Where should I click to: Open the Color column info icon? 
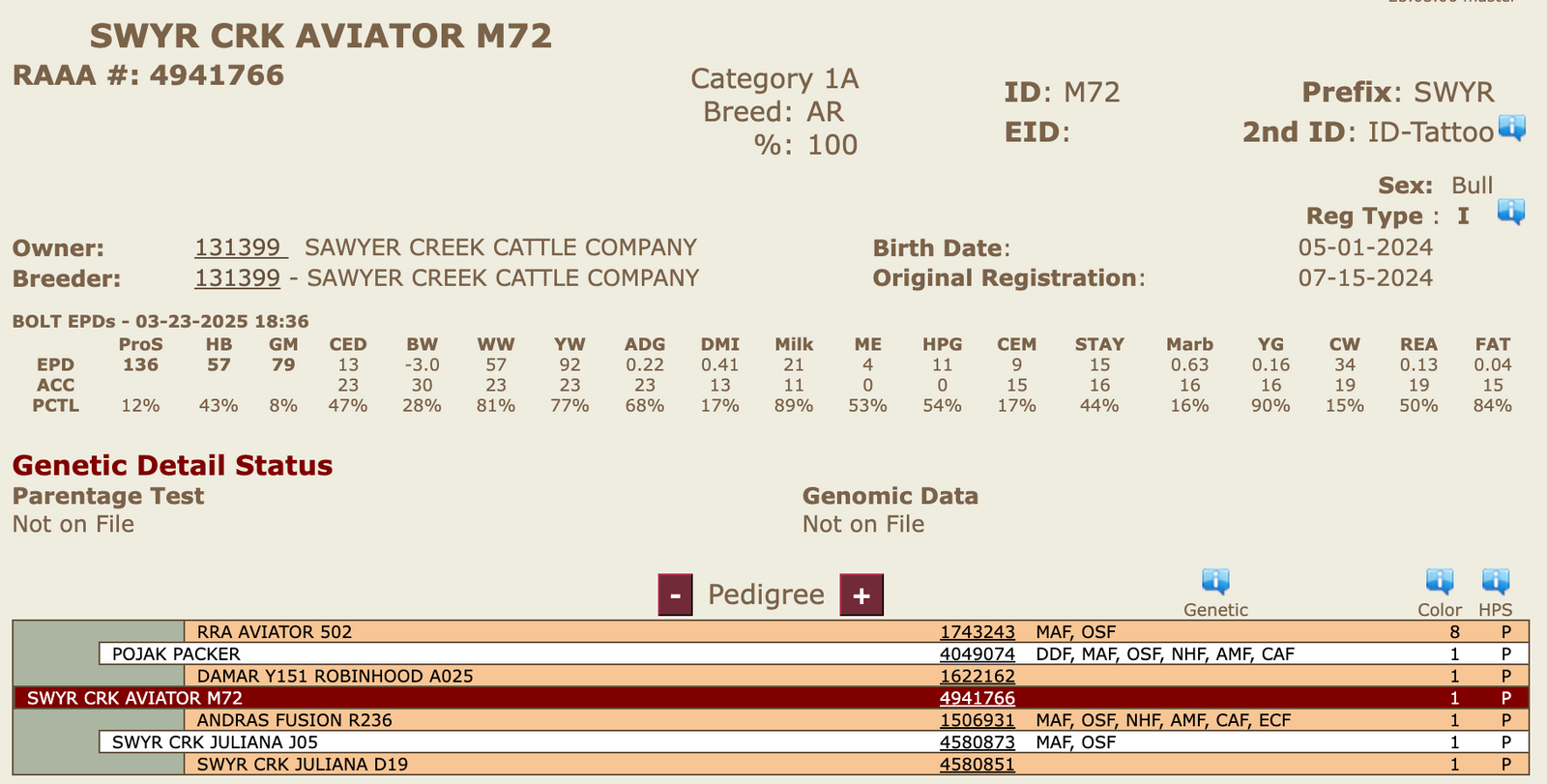(x=1440, y=582)
